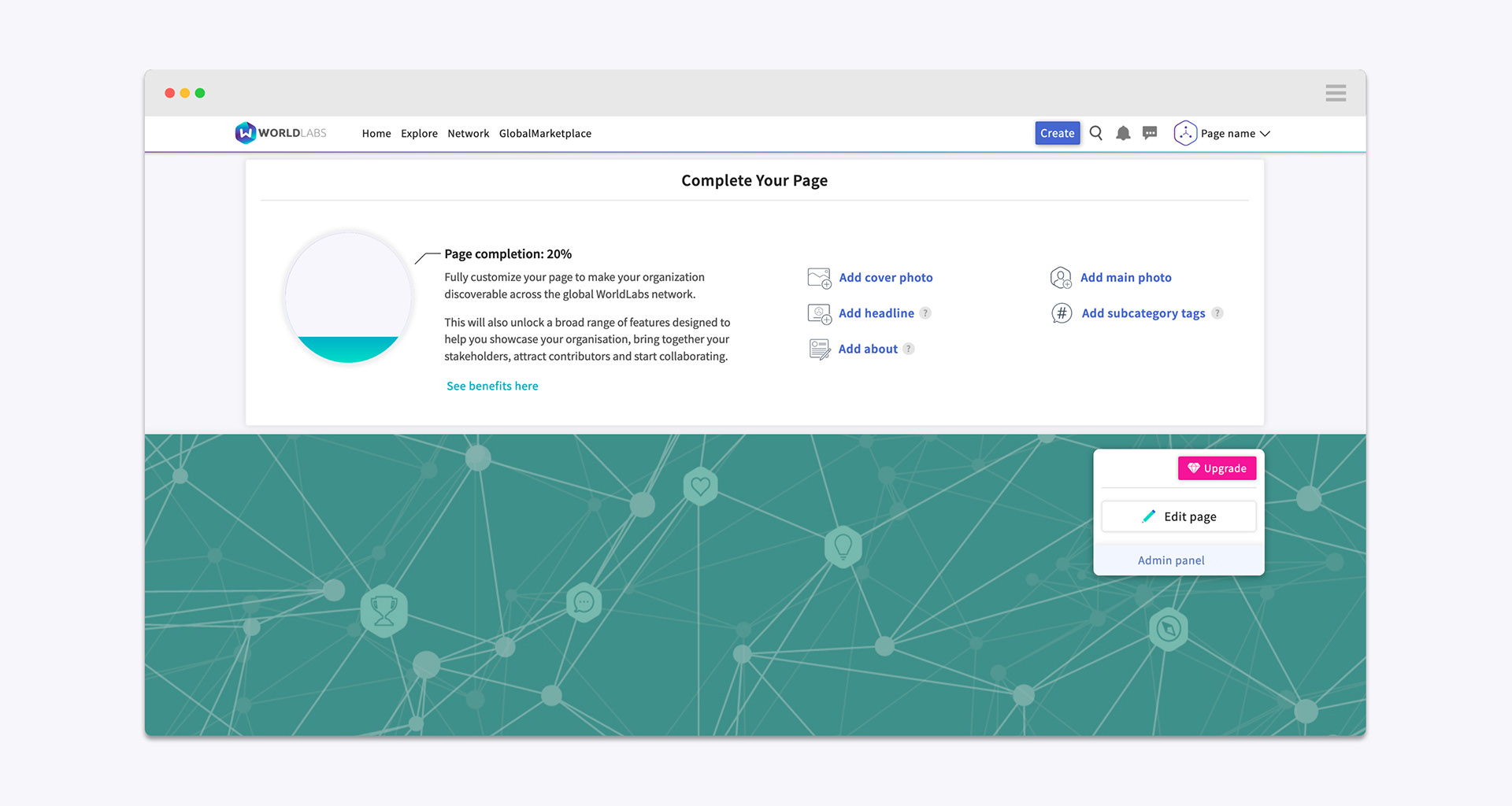1512x806 pixels.
Task: Click Add subcategory tags link
Action: [x=1143, y=313]
